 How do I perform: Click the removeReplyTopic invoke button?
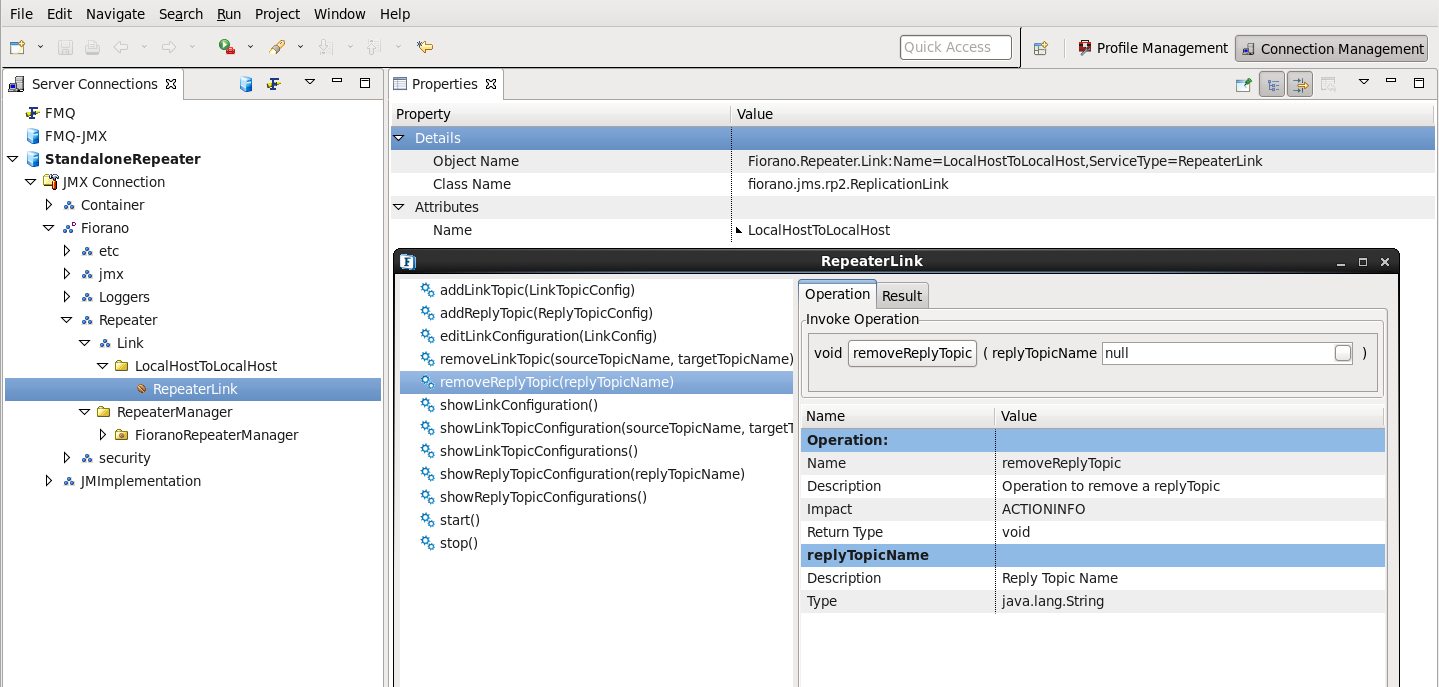(x=912, y=353)
